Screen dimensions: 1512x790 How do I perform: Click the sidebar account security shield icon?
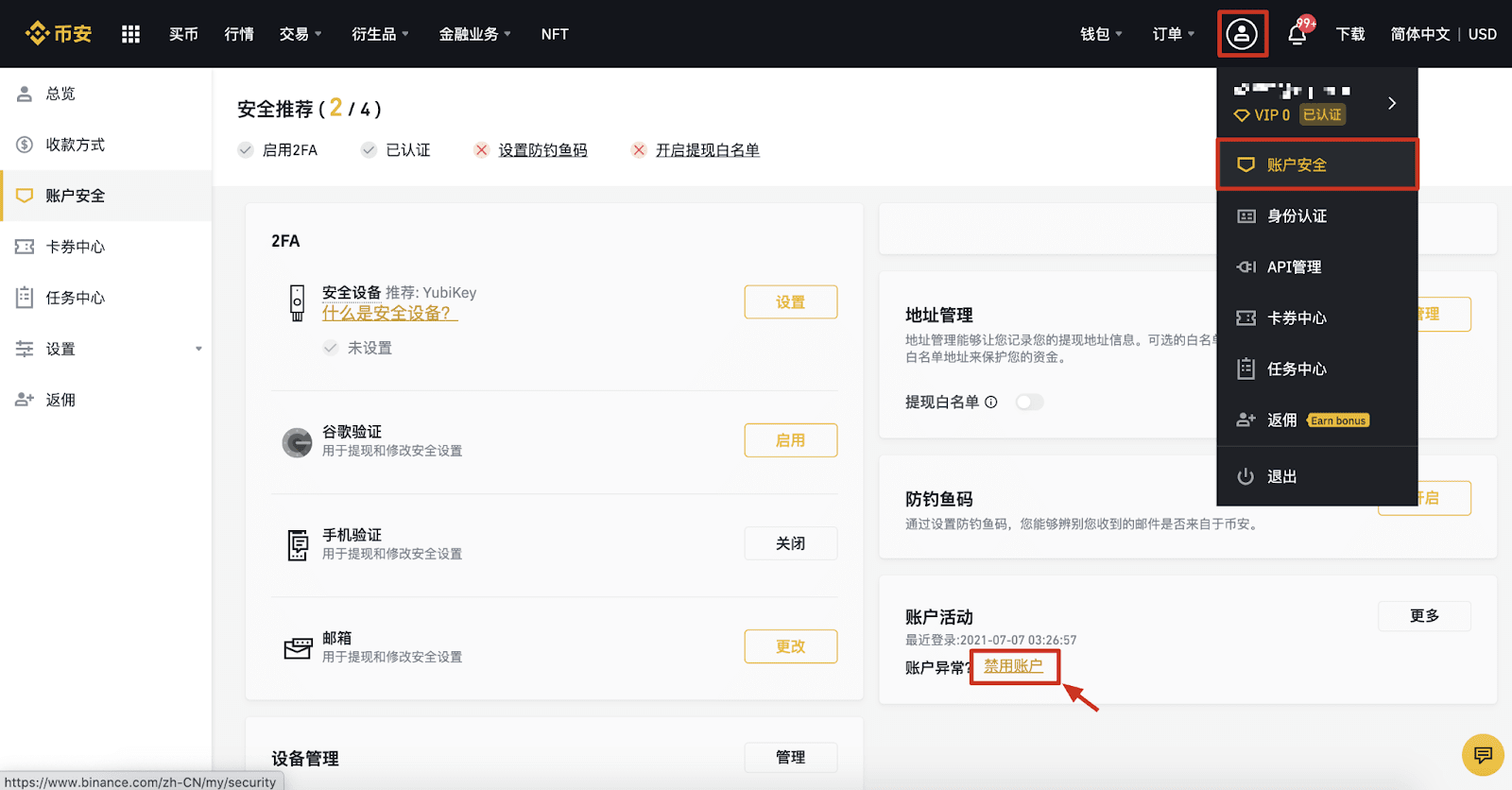pos(25,196)
